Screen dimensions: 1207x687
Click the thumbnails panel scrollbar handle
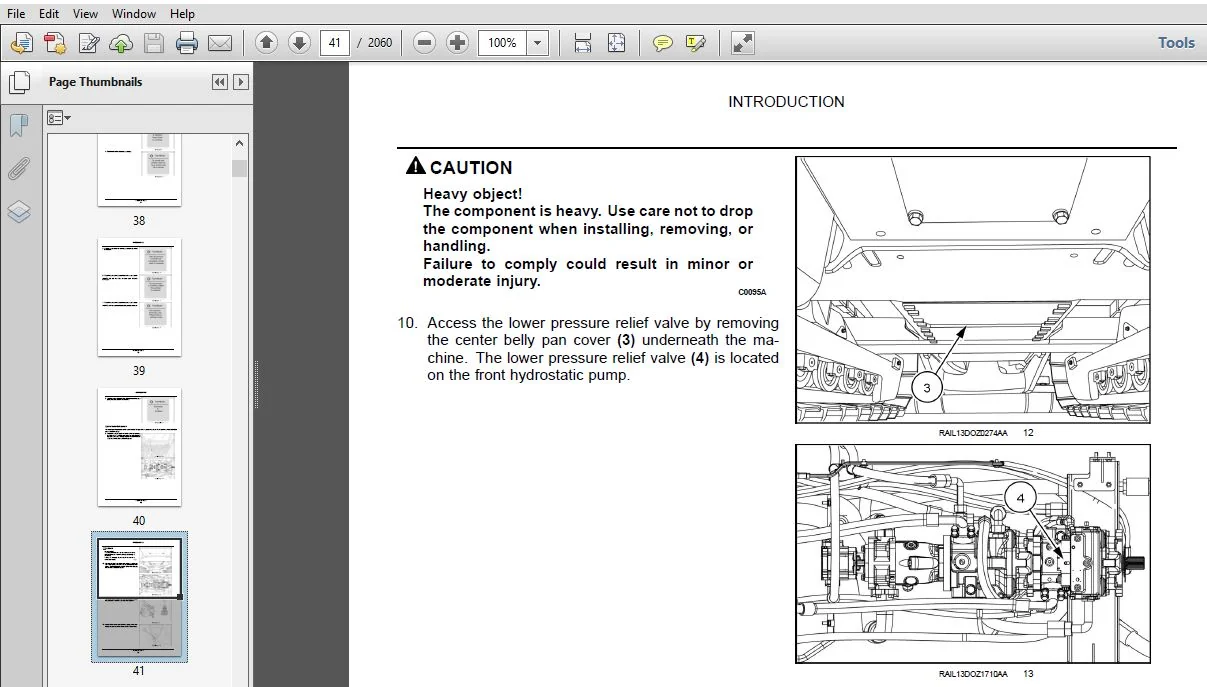tap(239, 168)
